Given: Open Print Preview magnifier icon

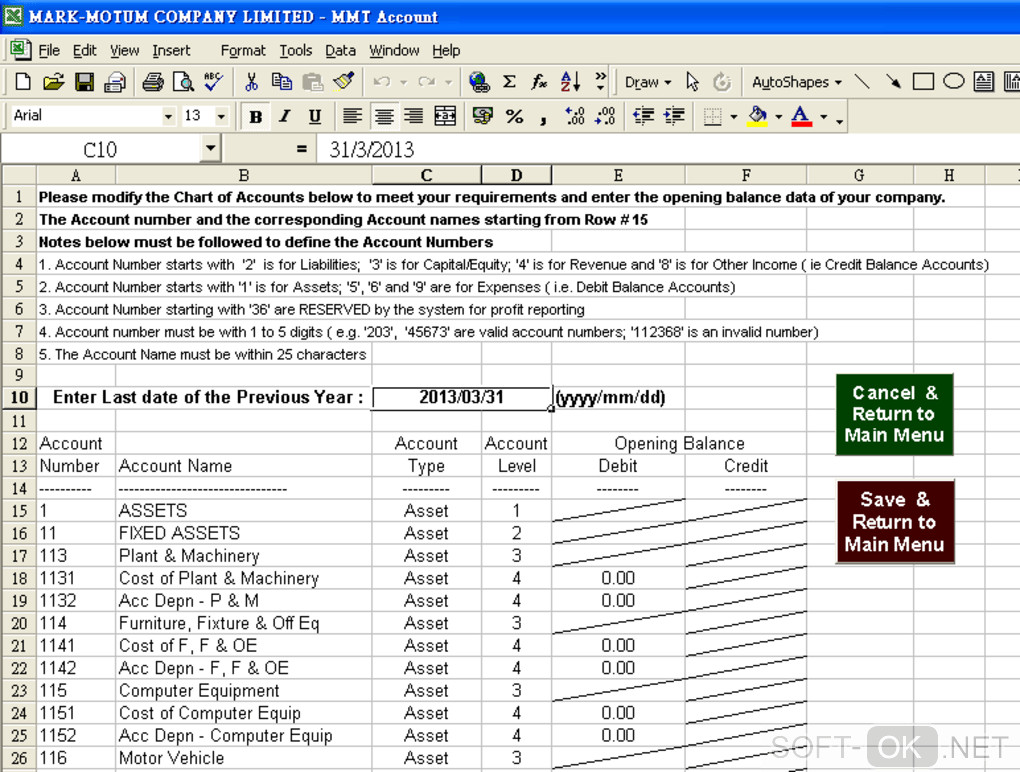Looking at the screenshot, I should click(x=183, y=82).
